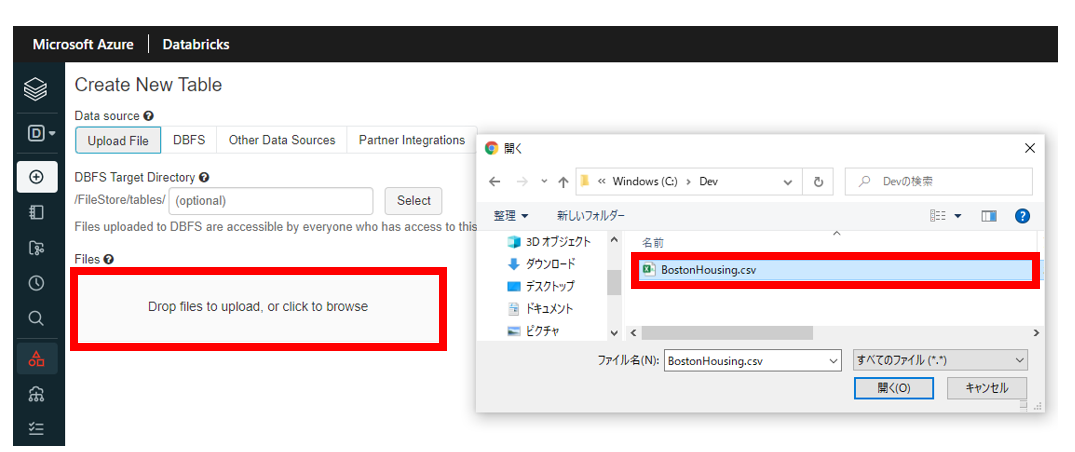Click 新しいフォルダー new folder button
The width and height of the screenshot is (1075, 452).
click(x=590, y=216)
